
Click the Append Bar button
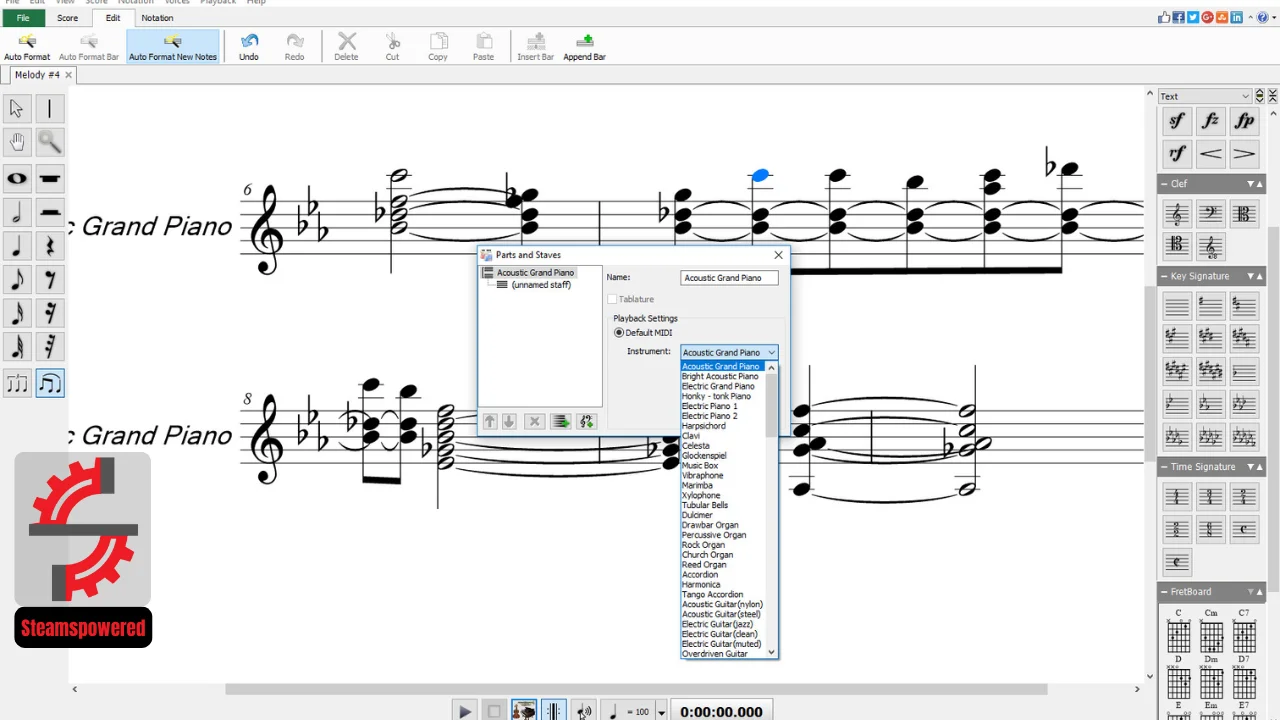pos(584,47)
